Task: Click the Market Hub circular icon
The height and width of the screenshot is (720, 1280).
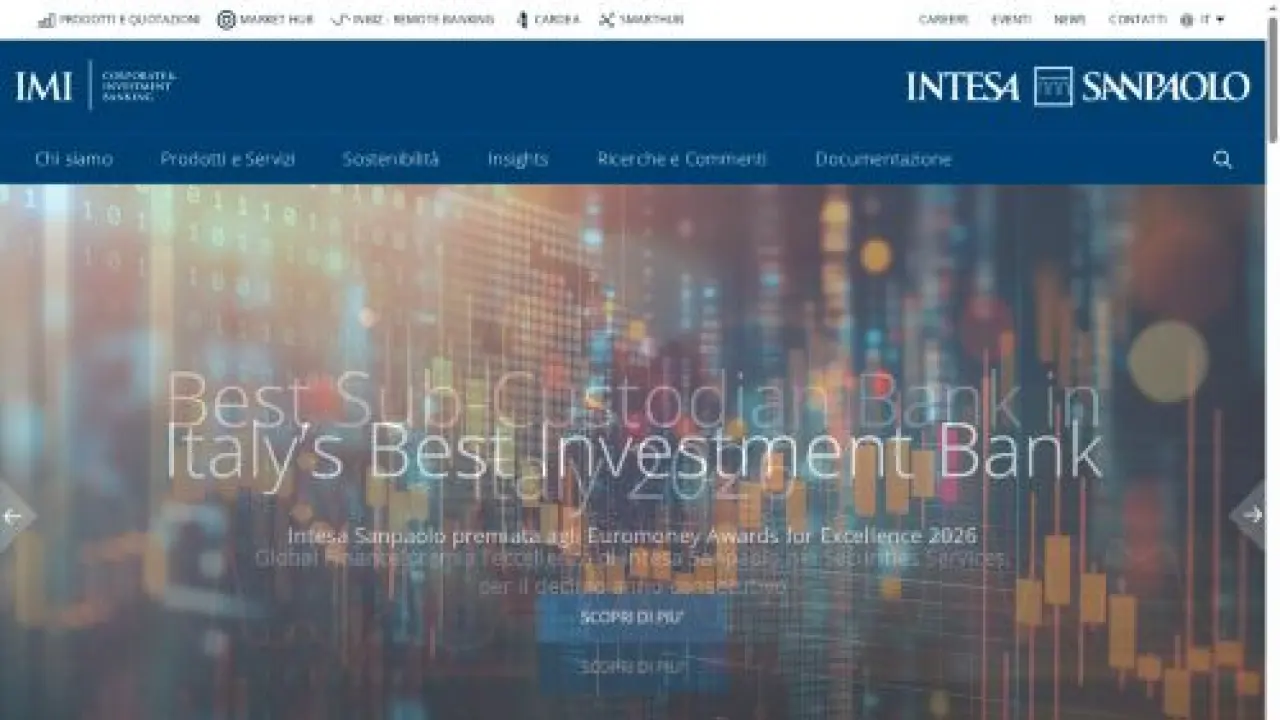Action: (x=227, y=19)
